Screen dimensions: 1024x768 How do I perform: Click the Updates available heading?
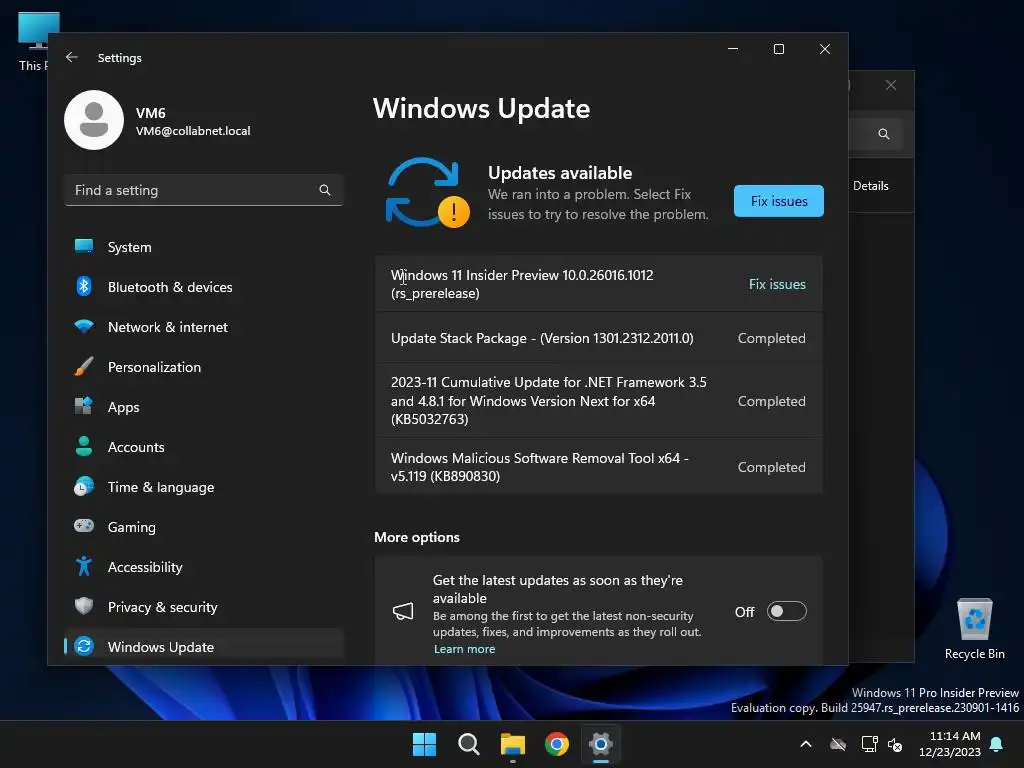click(560, 173)
